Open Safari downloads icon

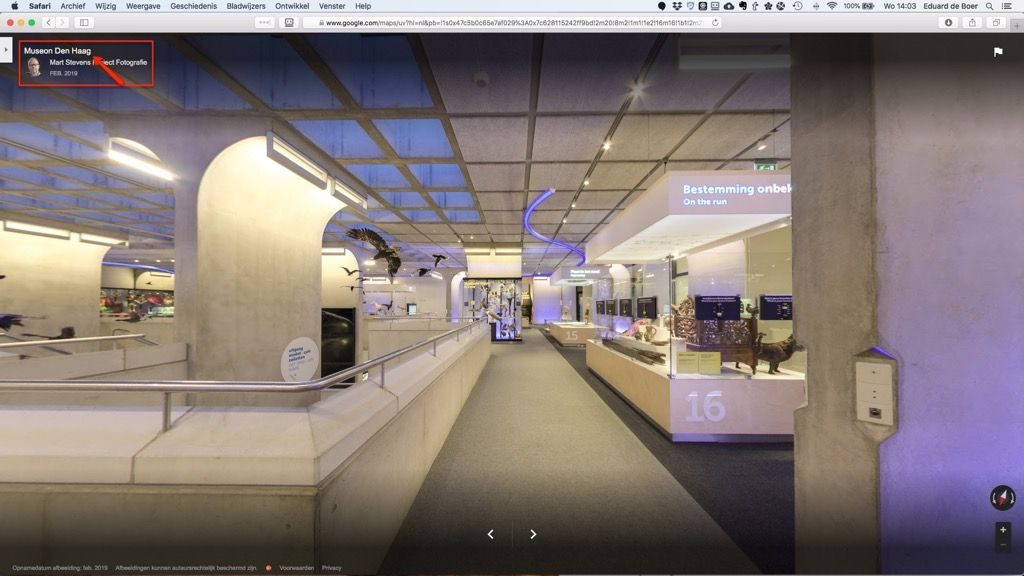coord(948,22)
